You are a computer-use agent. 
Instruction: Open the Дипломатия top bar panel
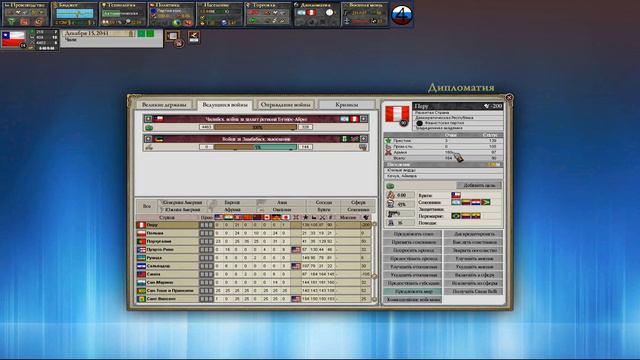coord(316,14)
